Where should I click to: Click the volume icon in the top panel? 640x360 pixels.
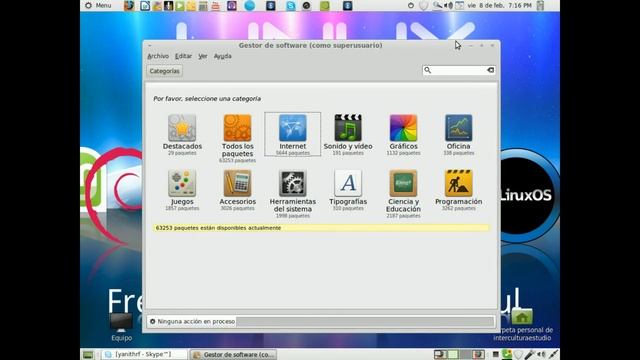449,6
